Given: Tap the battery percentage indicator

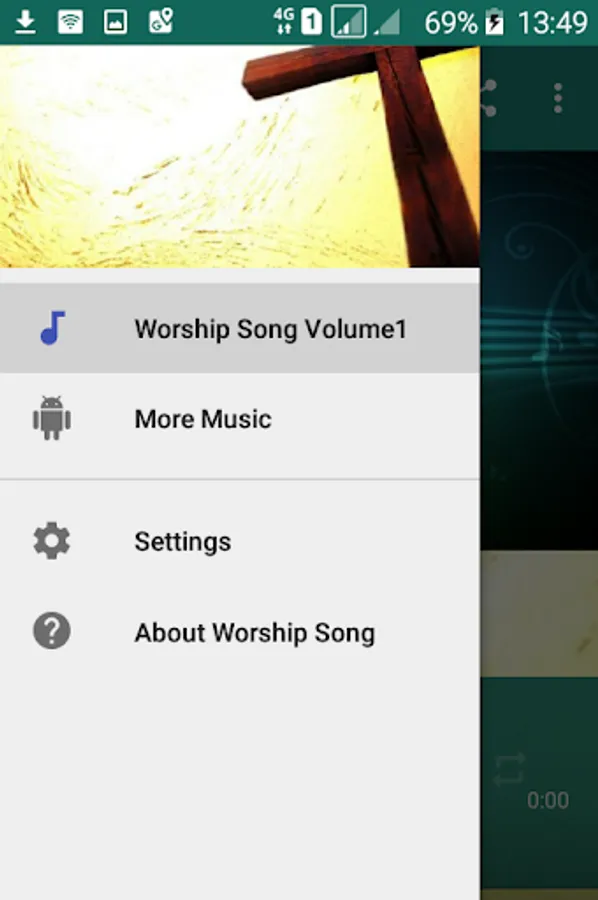Looking at the screenshot, I should click(x=451, y=23).
